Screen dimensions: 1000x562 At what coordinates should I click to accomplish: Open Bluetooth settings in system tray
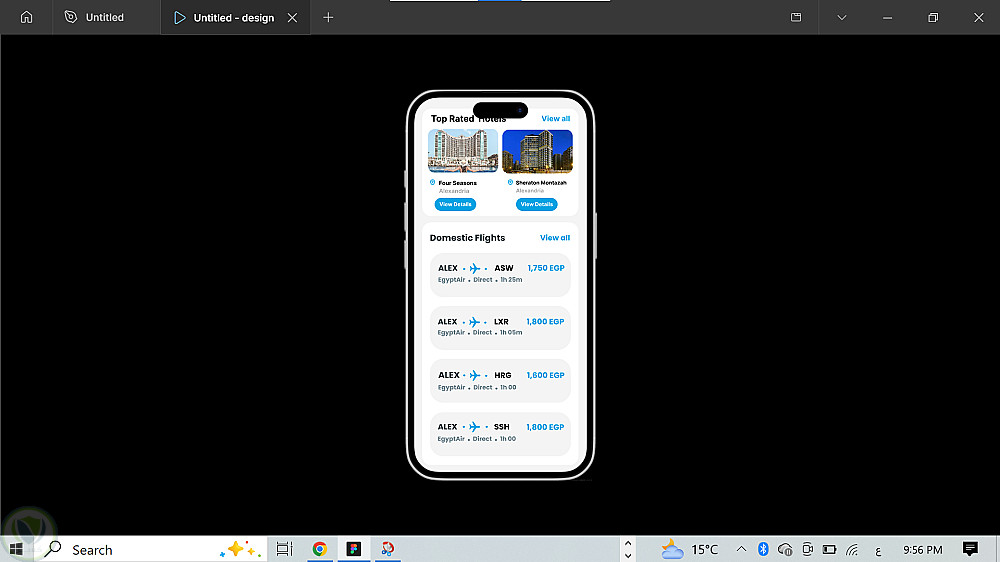coord(763,549)
